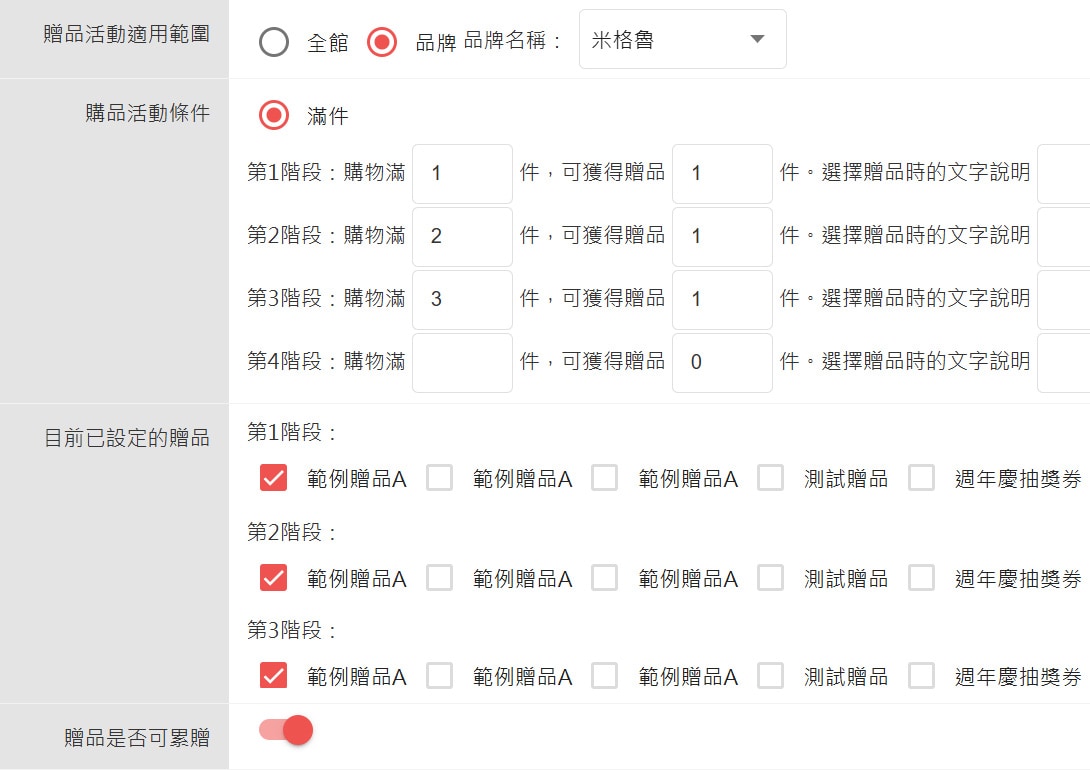Select the 品牌 radio button
The height and width of the screenshot is (770, 1090).
coord(381,41)
